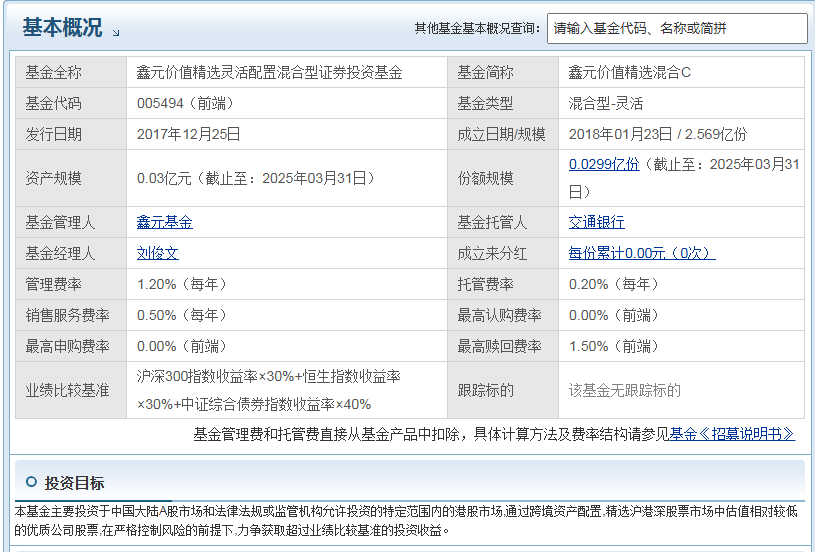The image size is (815, 552).
Task: Select the fee deduction note 基金管理费和托管费直接从基金产品中扣除
Action: pyautogui.click(x=326, y=434)
